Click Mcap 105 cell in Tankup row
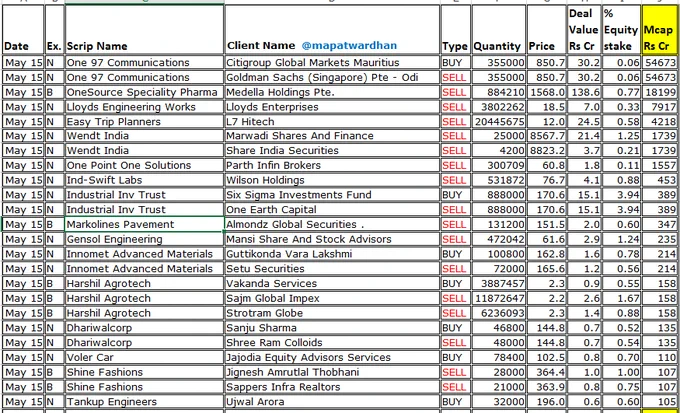The width and height of the screenshot is (680, 413). tap(659, 401)
